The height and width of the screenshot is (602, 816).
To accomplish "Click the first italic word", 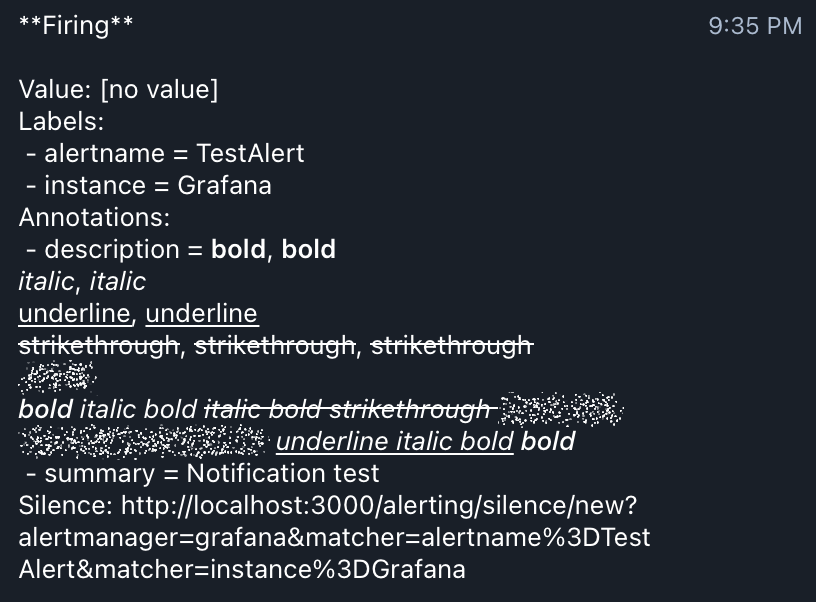I will [x=46, y=281].
